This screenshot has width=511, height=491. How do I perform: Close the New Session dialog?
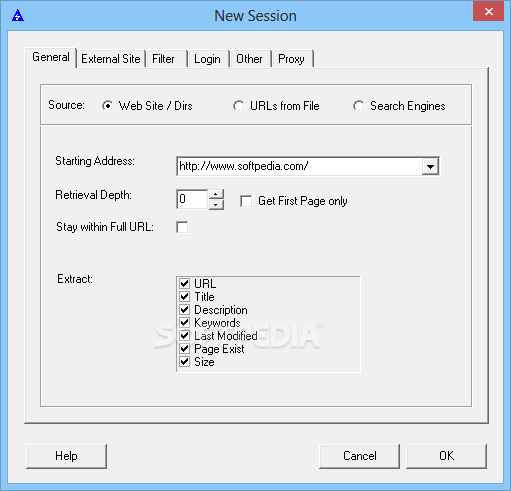point(488,11)
